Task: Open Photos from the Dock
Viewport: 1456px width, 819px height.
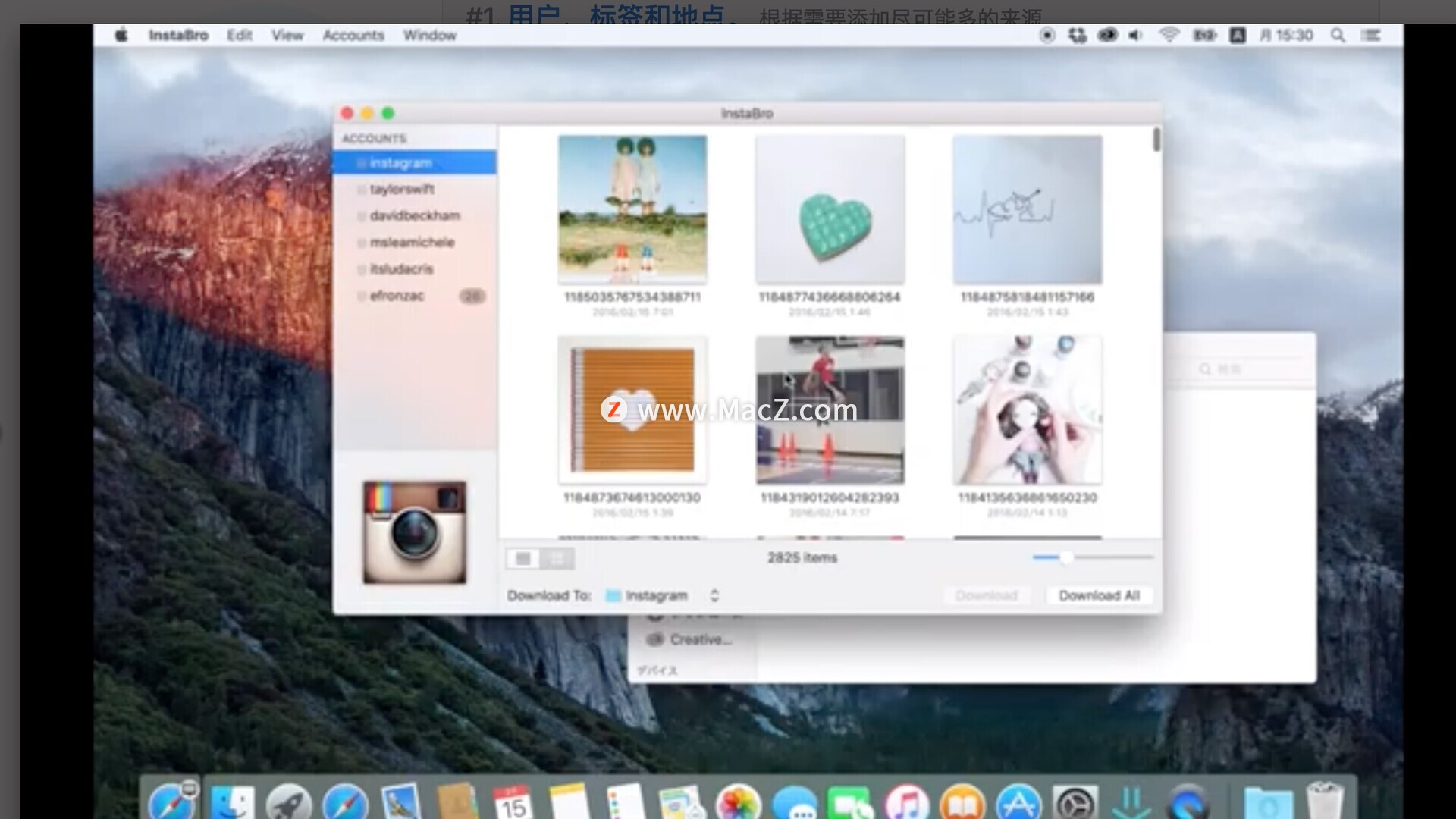Action: pos(738,804)
